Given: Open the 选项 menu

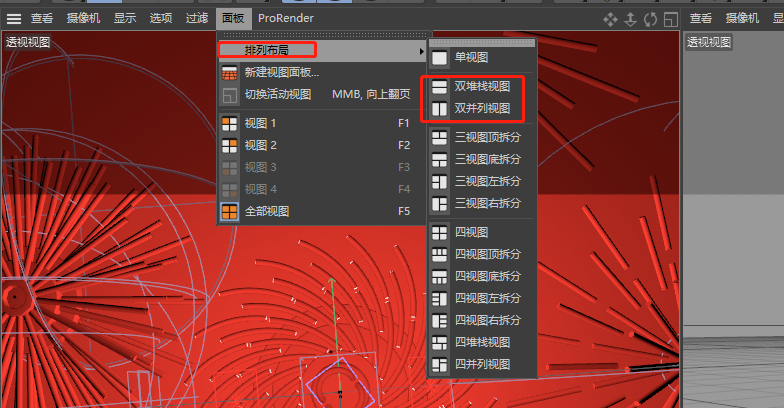Looking at the screenshot, I should 161,18.
